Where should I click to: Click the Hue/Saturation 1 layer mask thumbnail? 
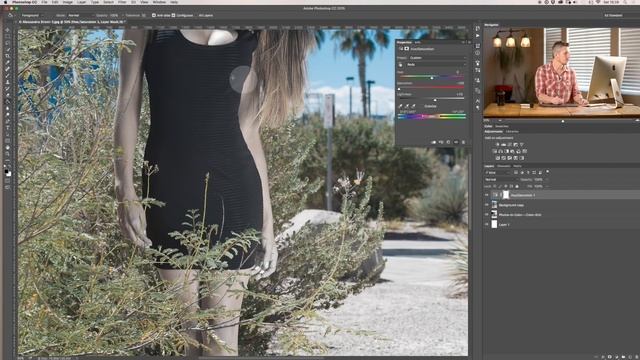point(506,195)
